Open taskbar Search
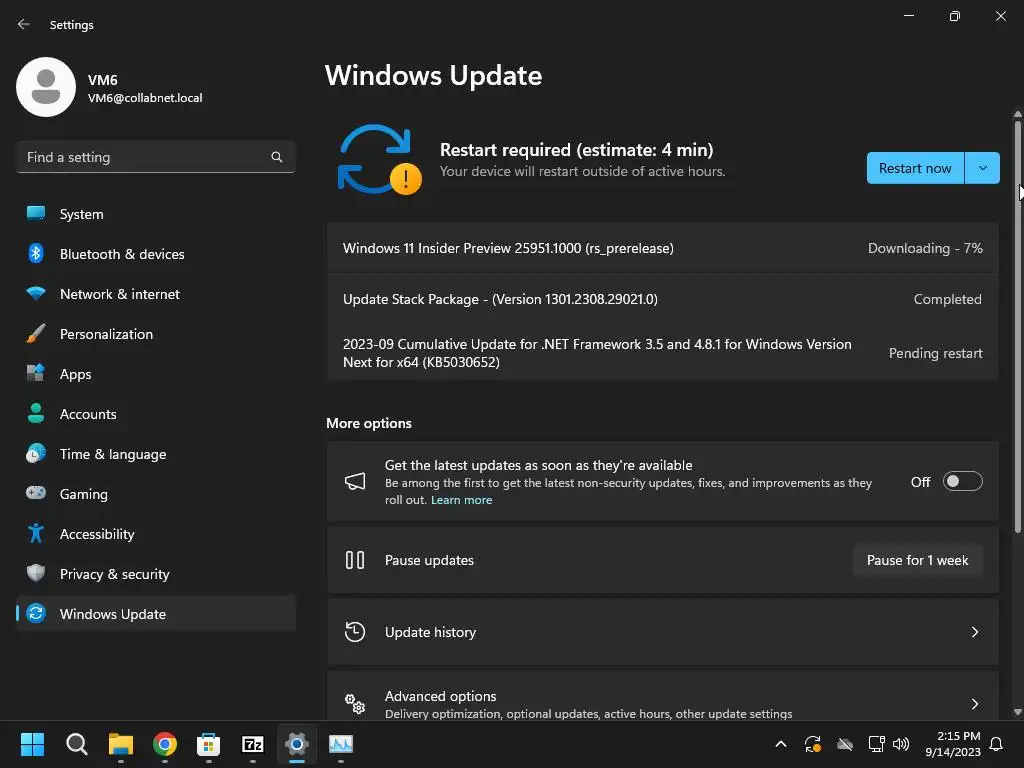The width and height of the screenshot is (1024, 768). (76, 744)
